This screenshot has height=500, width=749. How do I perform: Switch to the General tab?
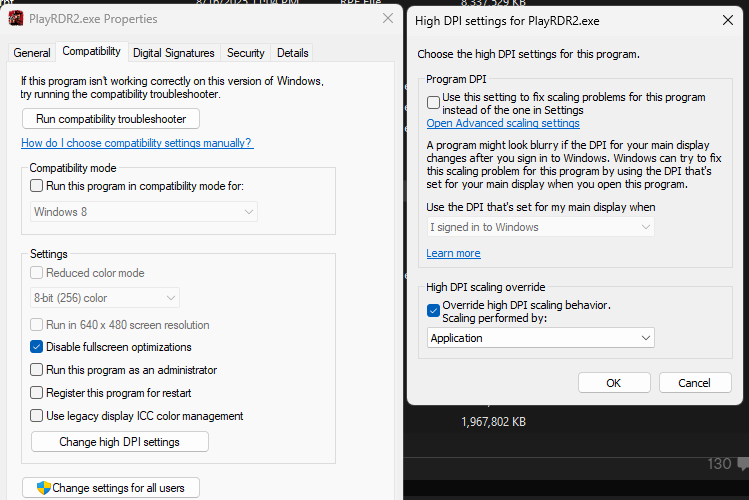click(32, 53)
